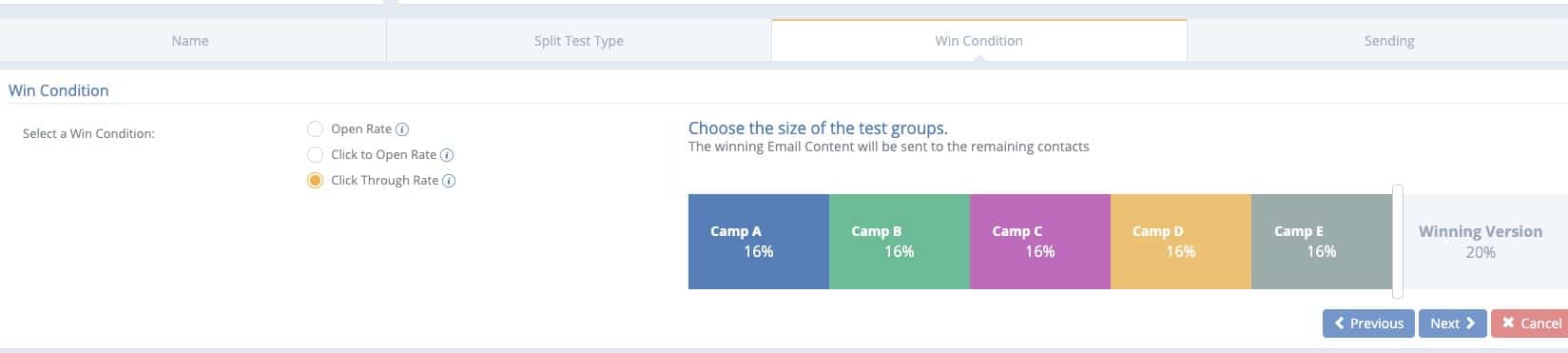Click the X icon on the Cancel button
This screenshot has height=353, width=1568.
click(x=1508, y=324)
